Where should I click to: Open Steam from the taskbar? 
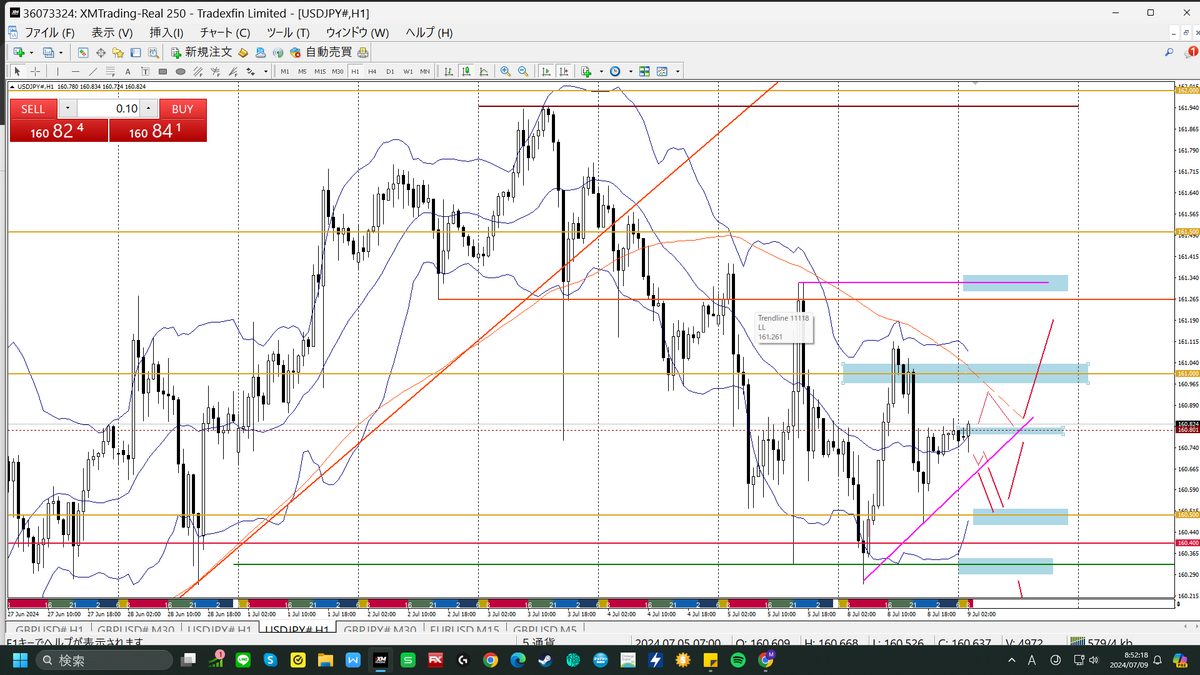[x=545, y=661]
